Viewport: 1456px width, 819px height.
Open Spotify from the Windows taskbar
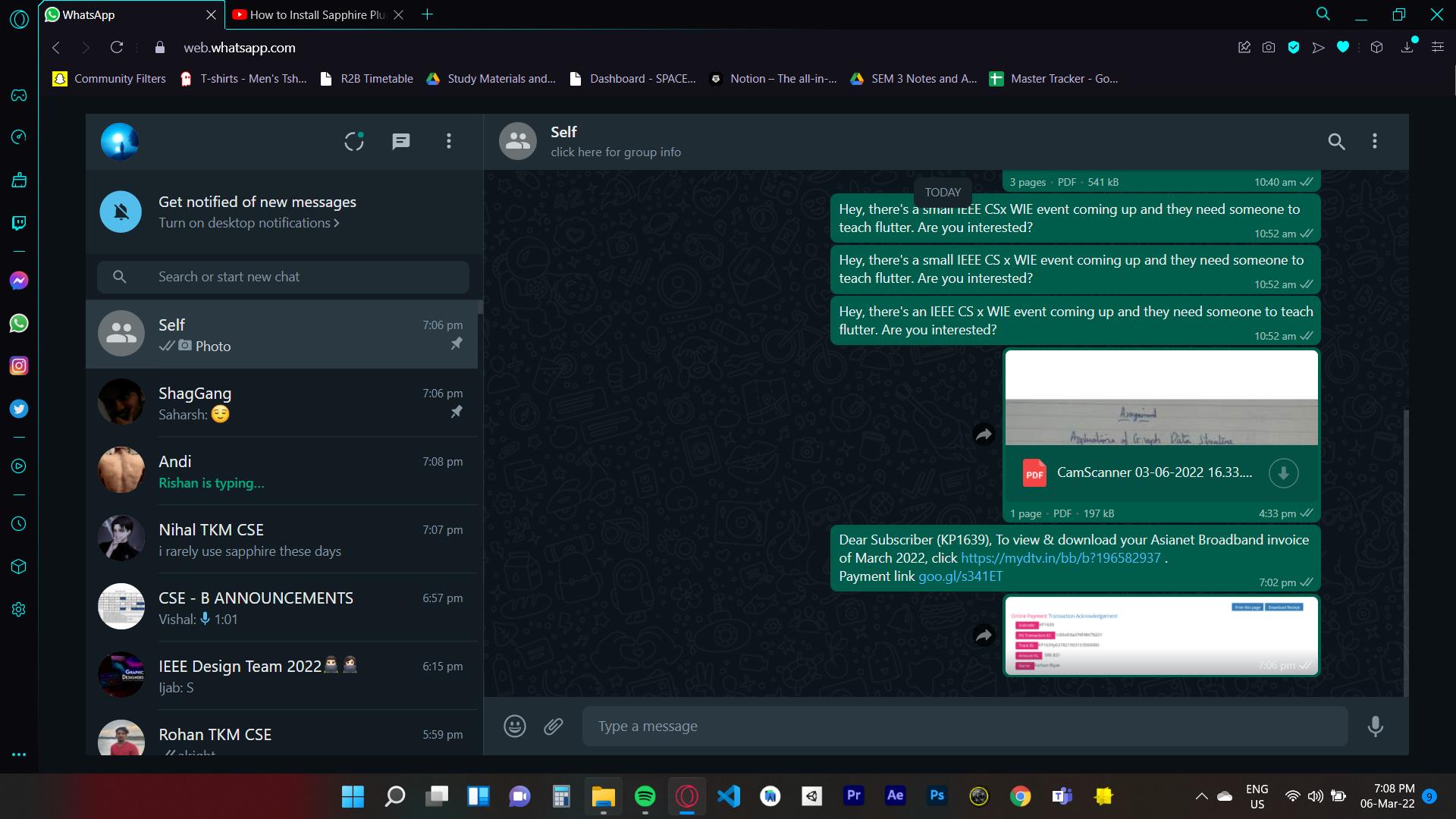click(x=645, y=796)
